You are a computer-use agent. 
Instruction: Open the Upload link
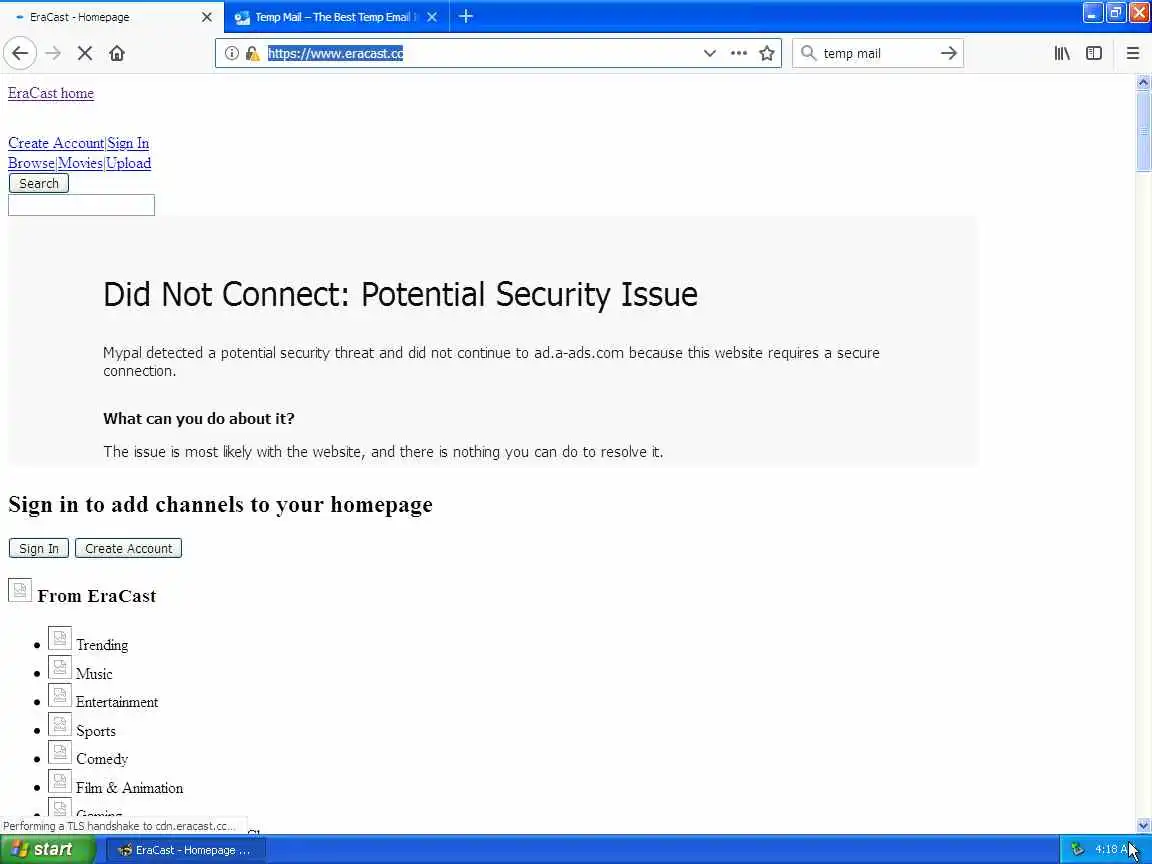coord(129,163)
